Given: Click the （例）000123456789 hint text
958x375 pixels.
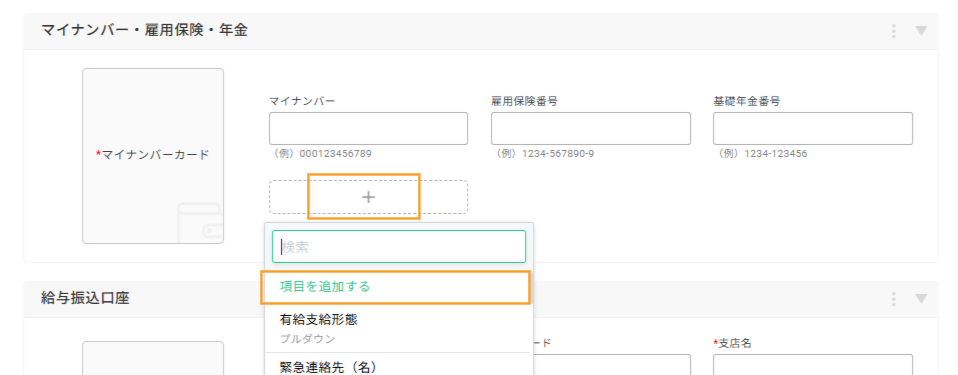Looking at the screenshot, I should click(320, 154).
